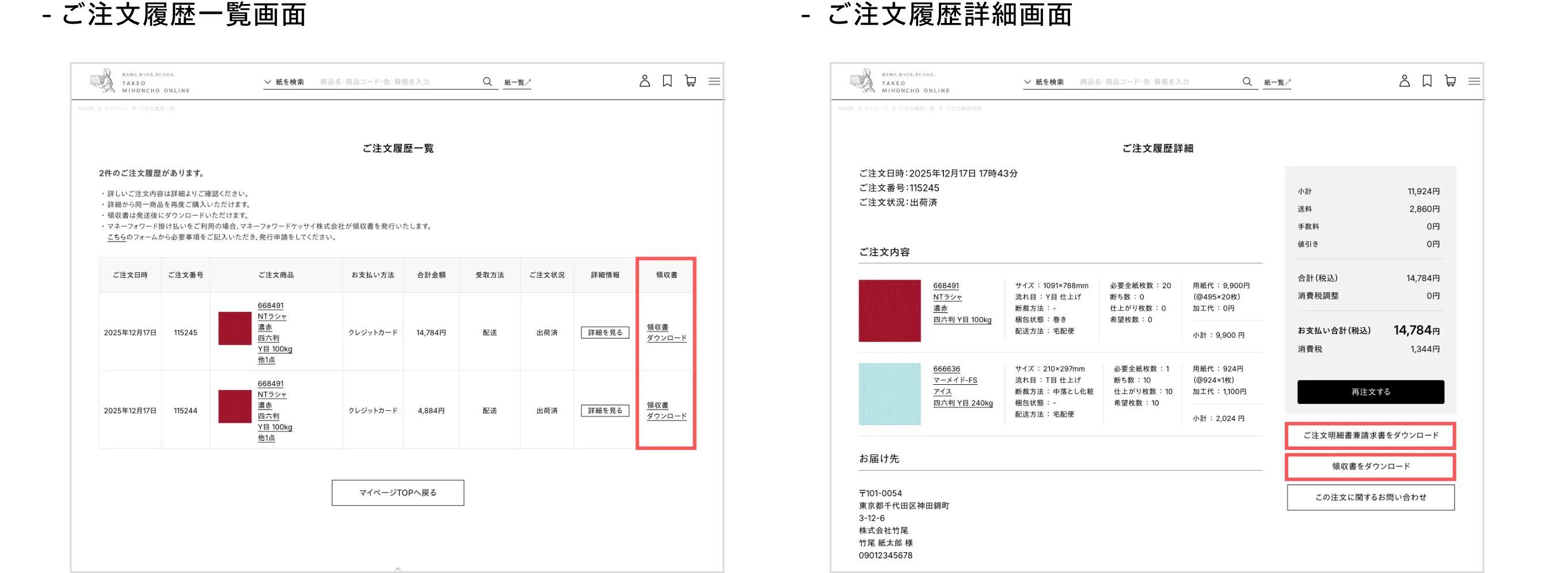The height and width of the screenshot is (573, 1568).
Task: Open shopping cart icon on ご注文履歴詳細 page
Action: coord(1450,81)
